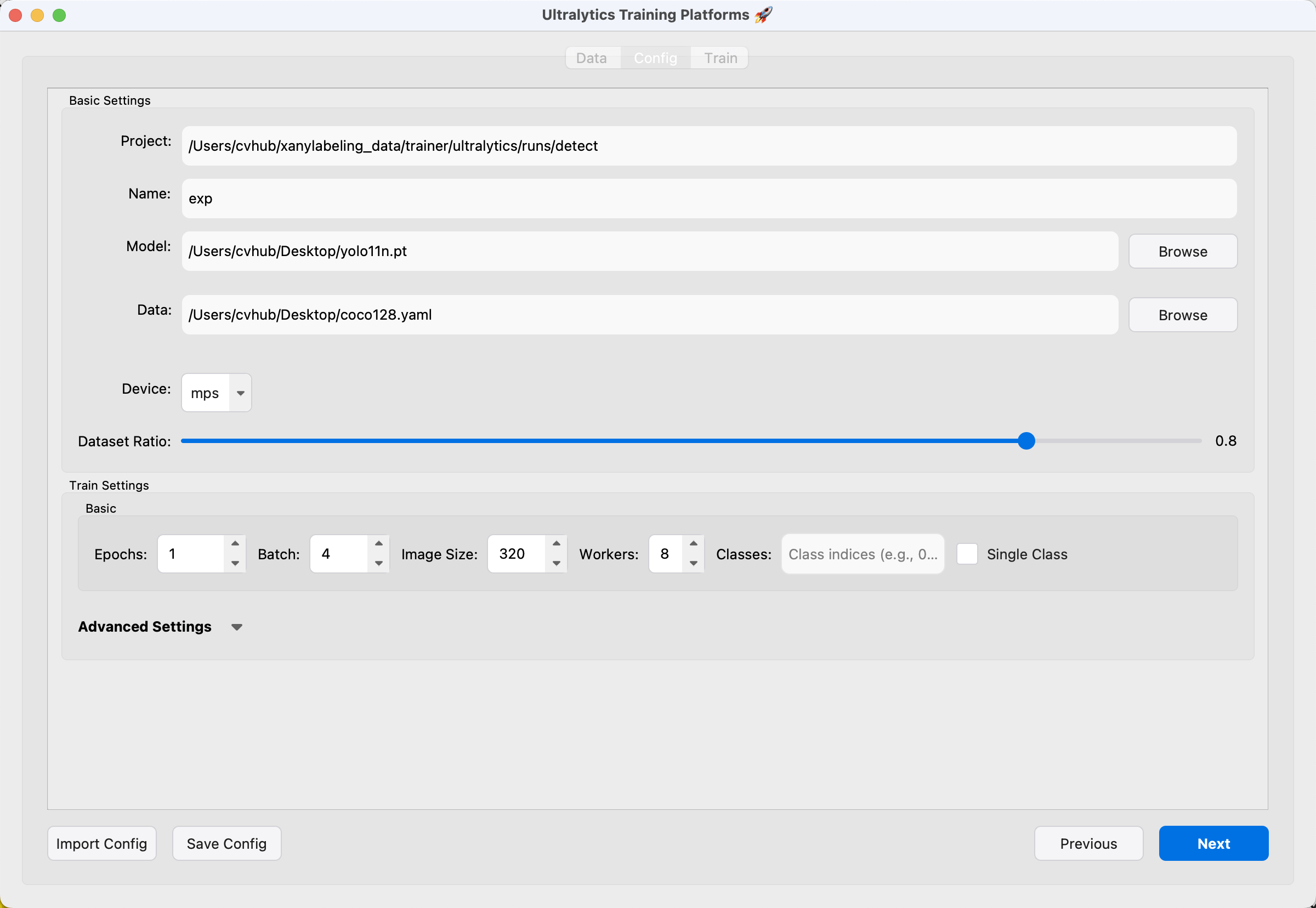
Task: Click the Save Config button
Action: [x=227, y=844]
